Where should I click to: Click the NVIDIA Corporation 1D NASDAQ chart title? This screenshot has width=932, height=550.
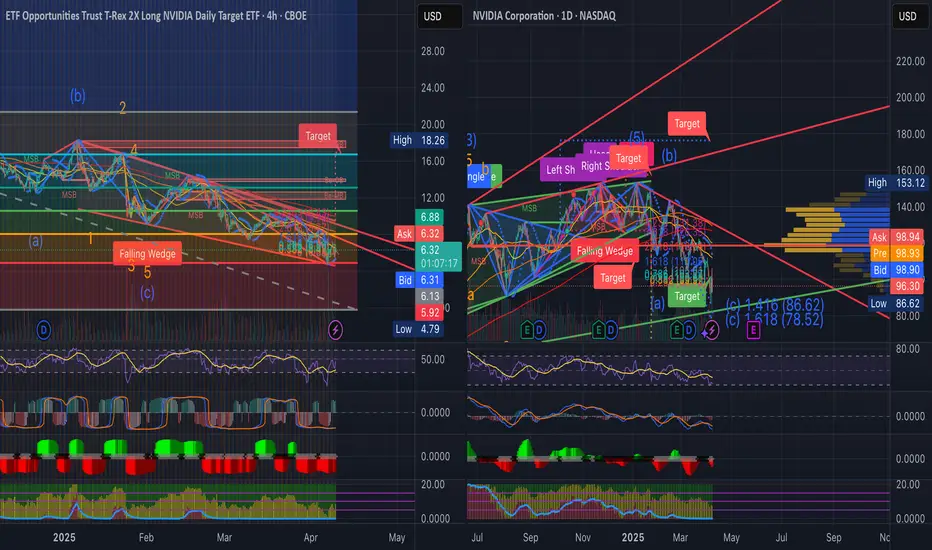[544, 16]
